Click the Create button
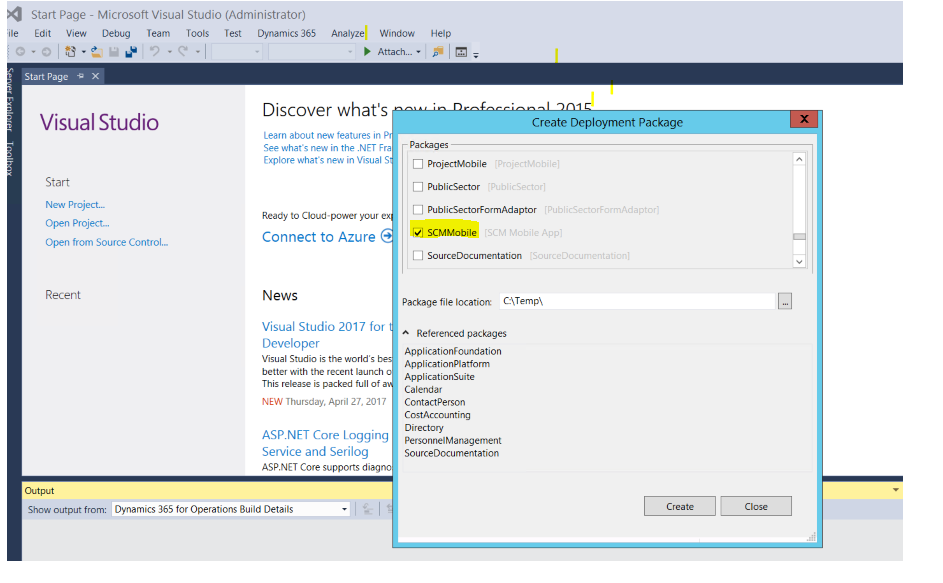Image resolution: width=943 pixels, height=583 pixels. 679,506
